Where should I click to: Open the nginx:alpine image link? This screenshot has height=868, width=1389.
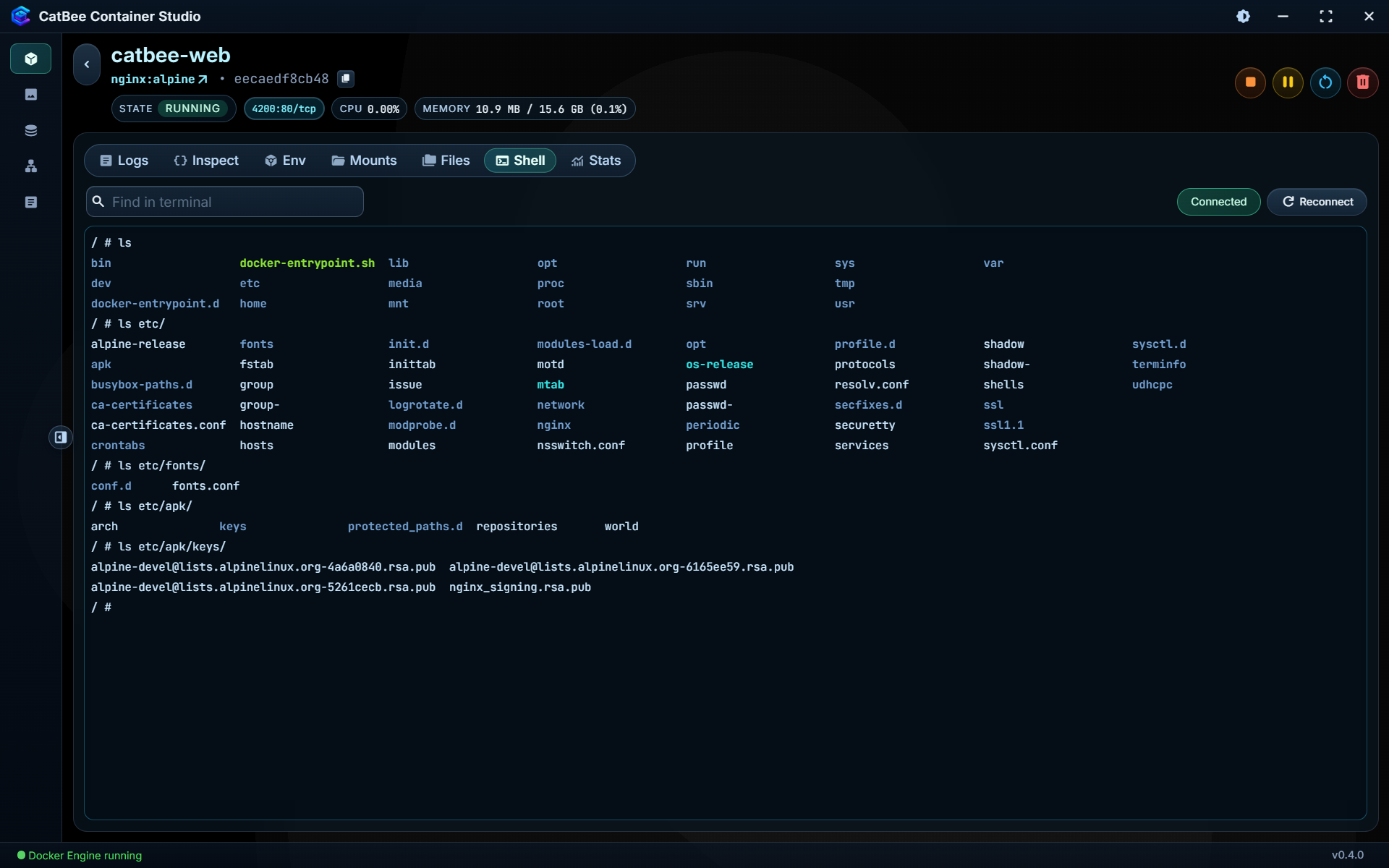coord(159,79)
